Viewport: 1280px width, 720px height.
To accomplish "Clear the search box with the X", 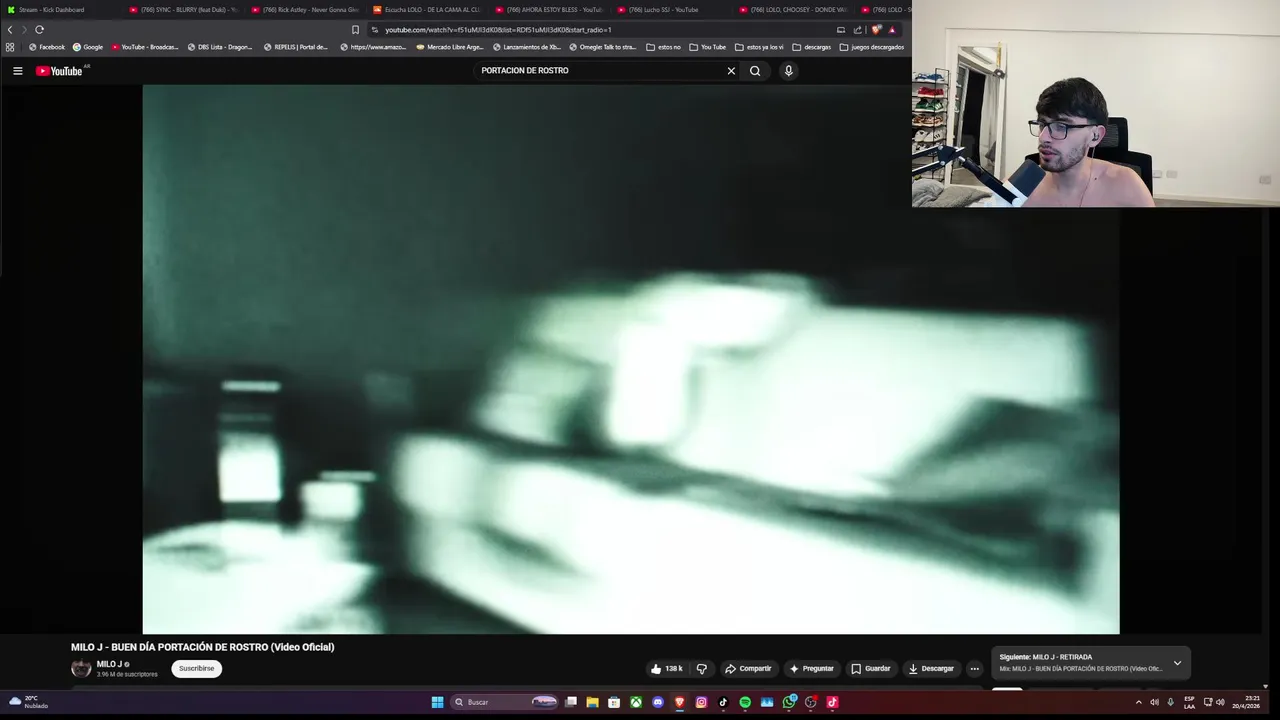I will tap(731, 71).
